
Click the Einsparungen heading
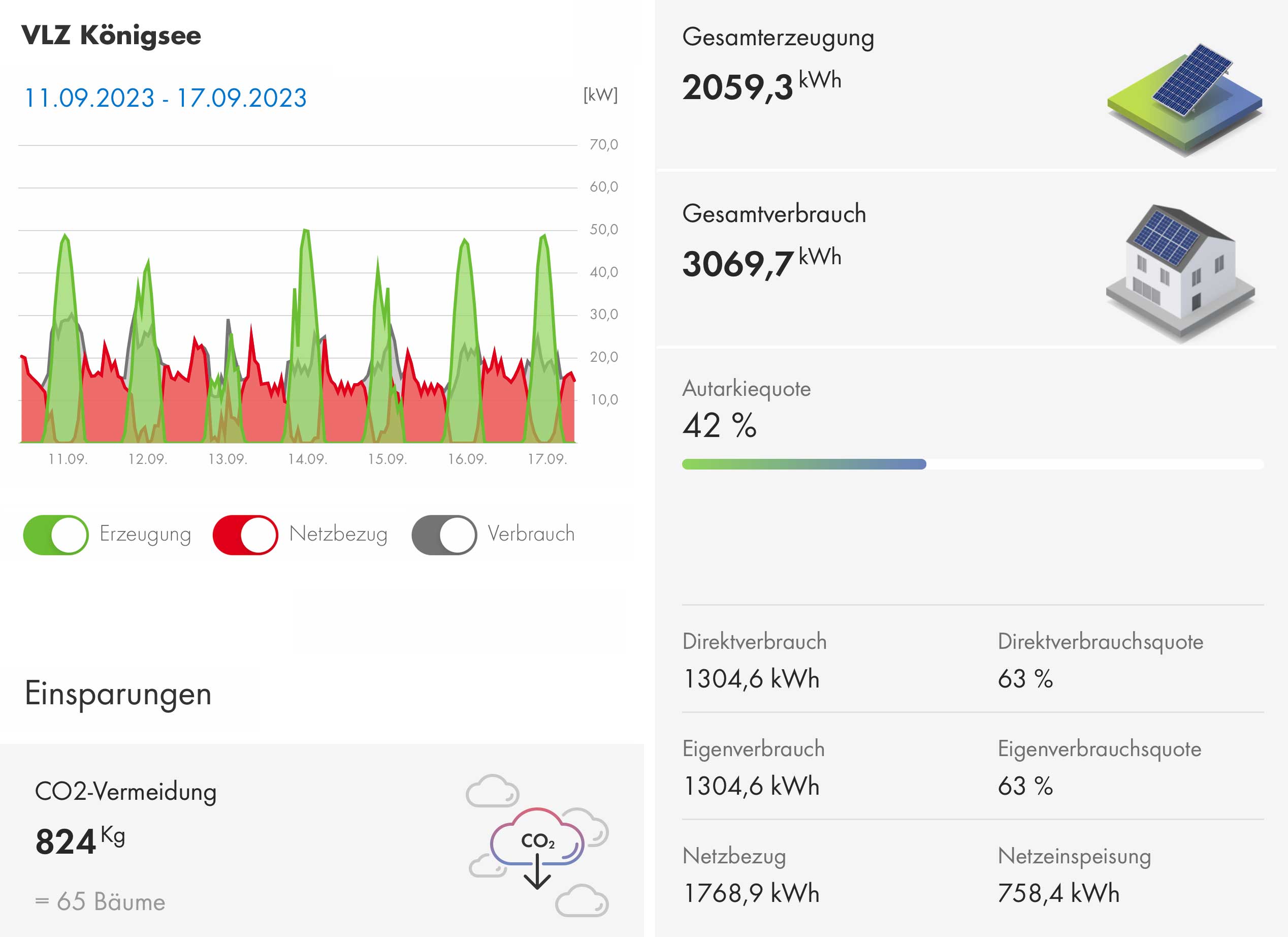click(118, 694)
